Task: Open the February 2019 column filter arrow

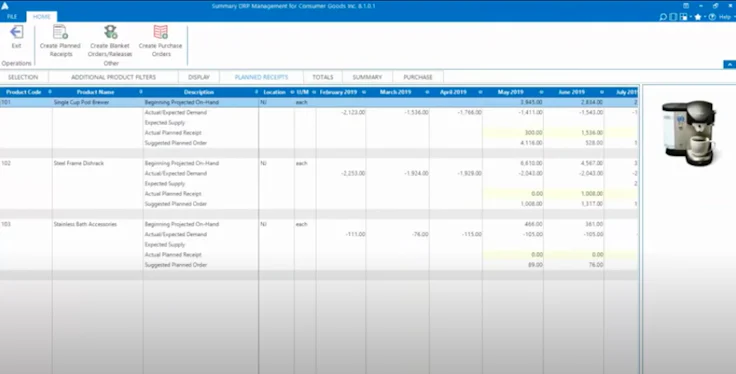Action: (x=363, y=92)
